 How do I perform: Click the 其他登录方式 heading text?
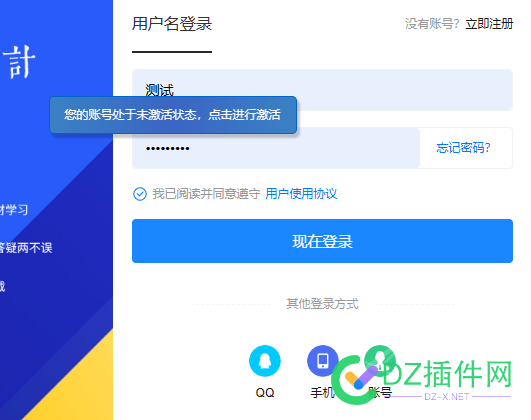pyautogui.click(x=322, y=303)
